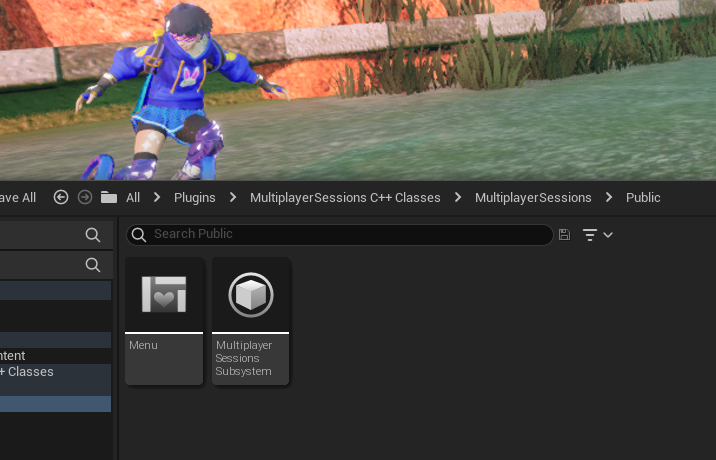Expand the chevron right after Plugins breadcrumb
Viewport: 716px width, 460px height.
point(233,197)
